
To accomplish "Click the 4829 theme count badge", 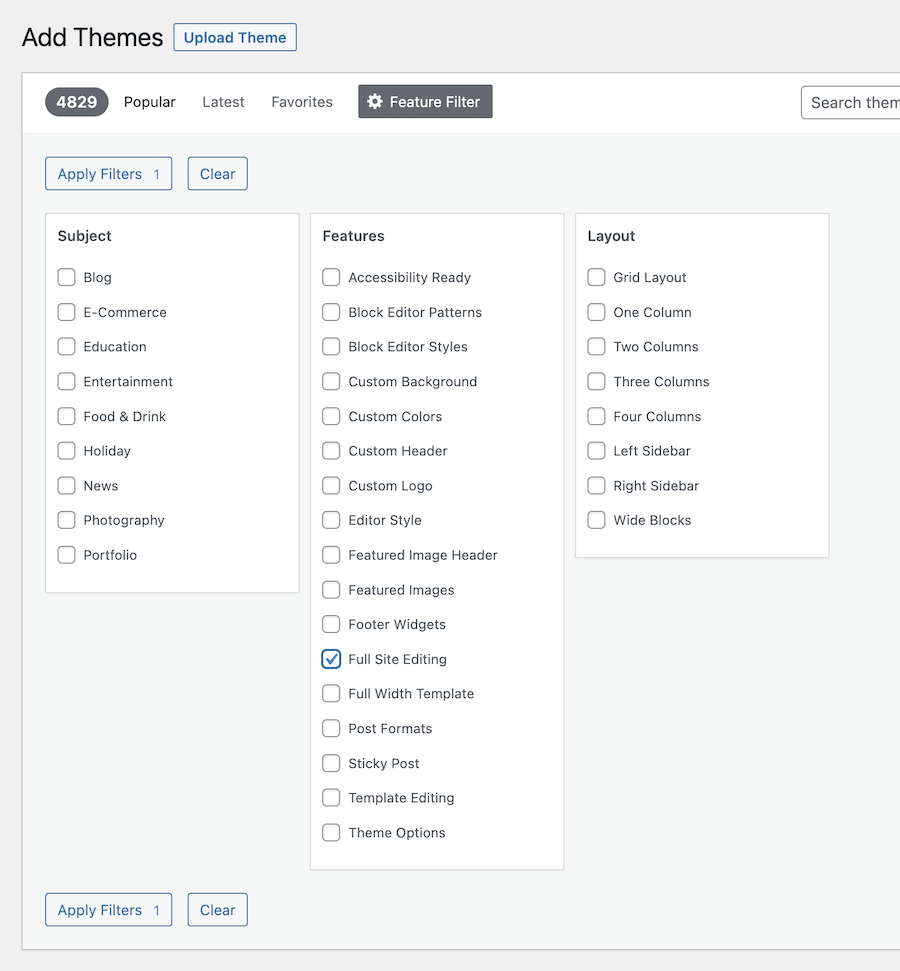I will pyautogui.click(x=77, y=102).
